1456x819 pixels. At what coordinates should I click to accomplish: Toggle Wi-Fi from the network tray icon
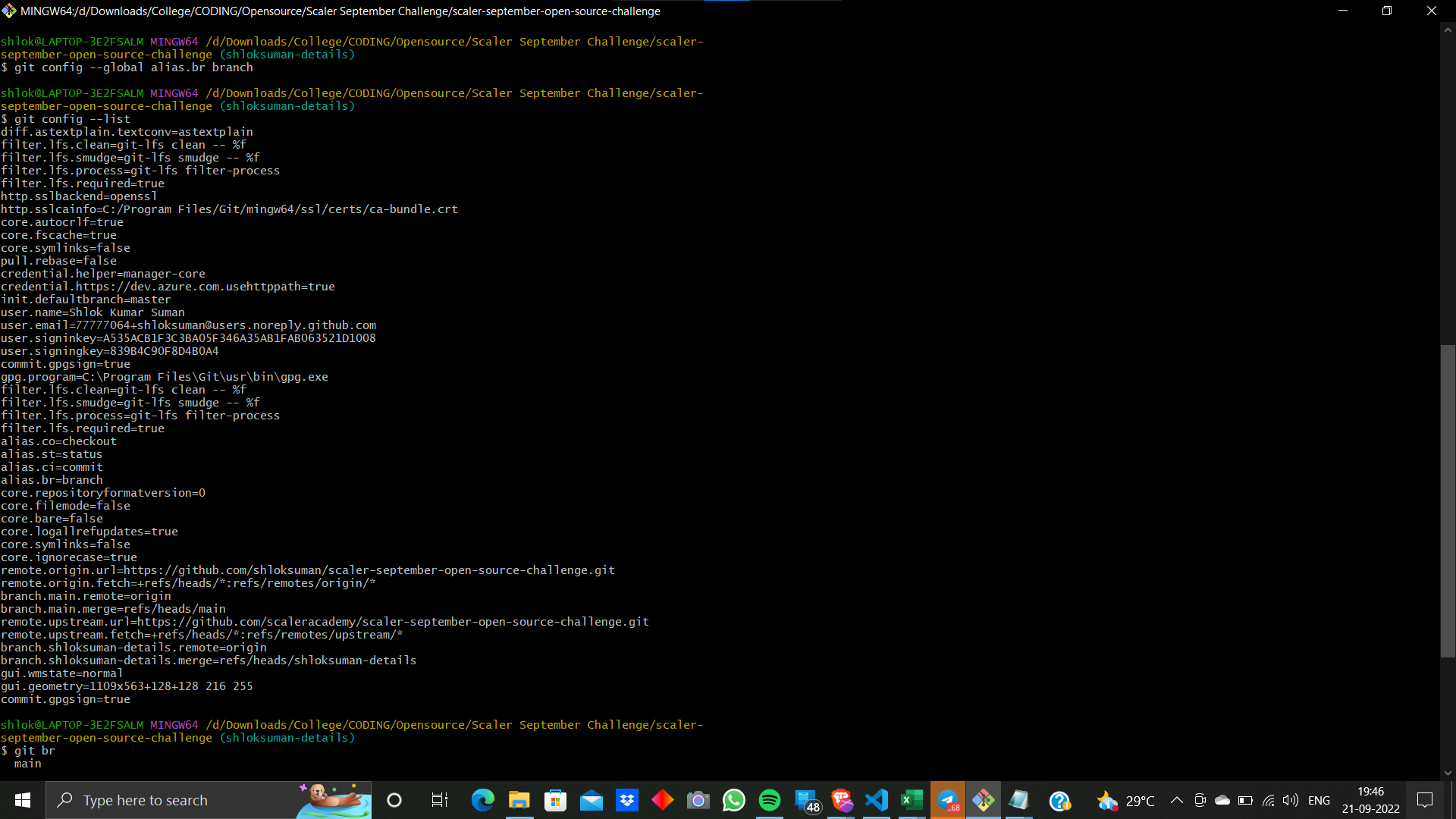coord(1268,800)
